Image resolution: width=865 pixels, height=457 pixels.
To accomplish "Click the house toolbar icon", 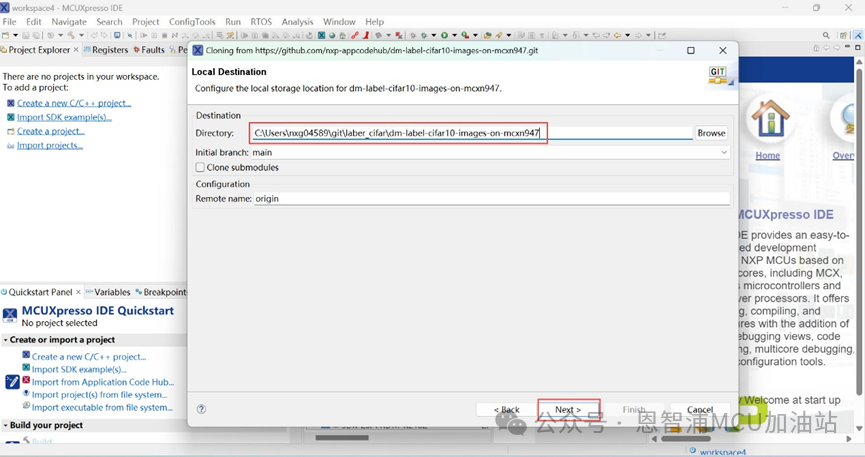I will point(343,35).
